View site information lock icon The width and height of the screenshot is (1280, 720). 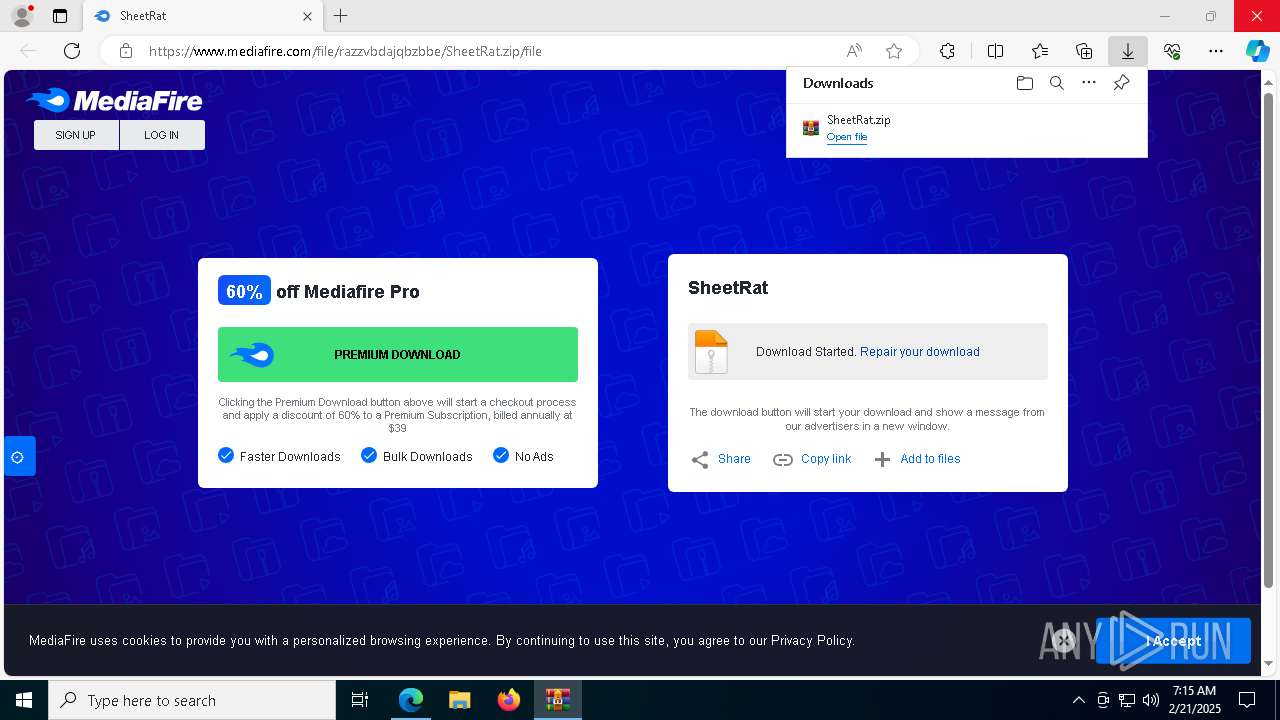click(x=126, y=51)
